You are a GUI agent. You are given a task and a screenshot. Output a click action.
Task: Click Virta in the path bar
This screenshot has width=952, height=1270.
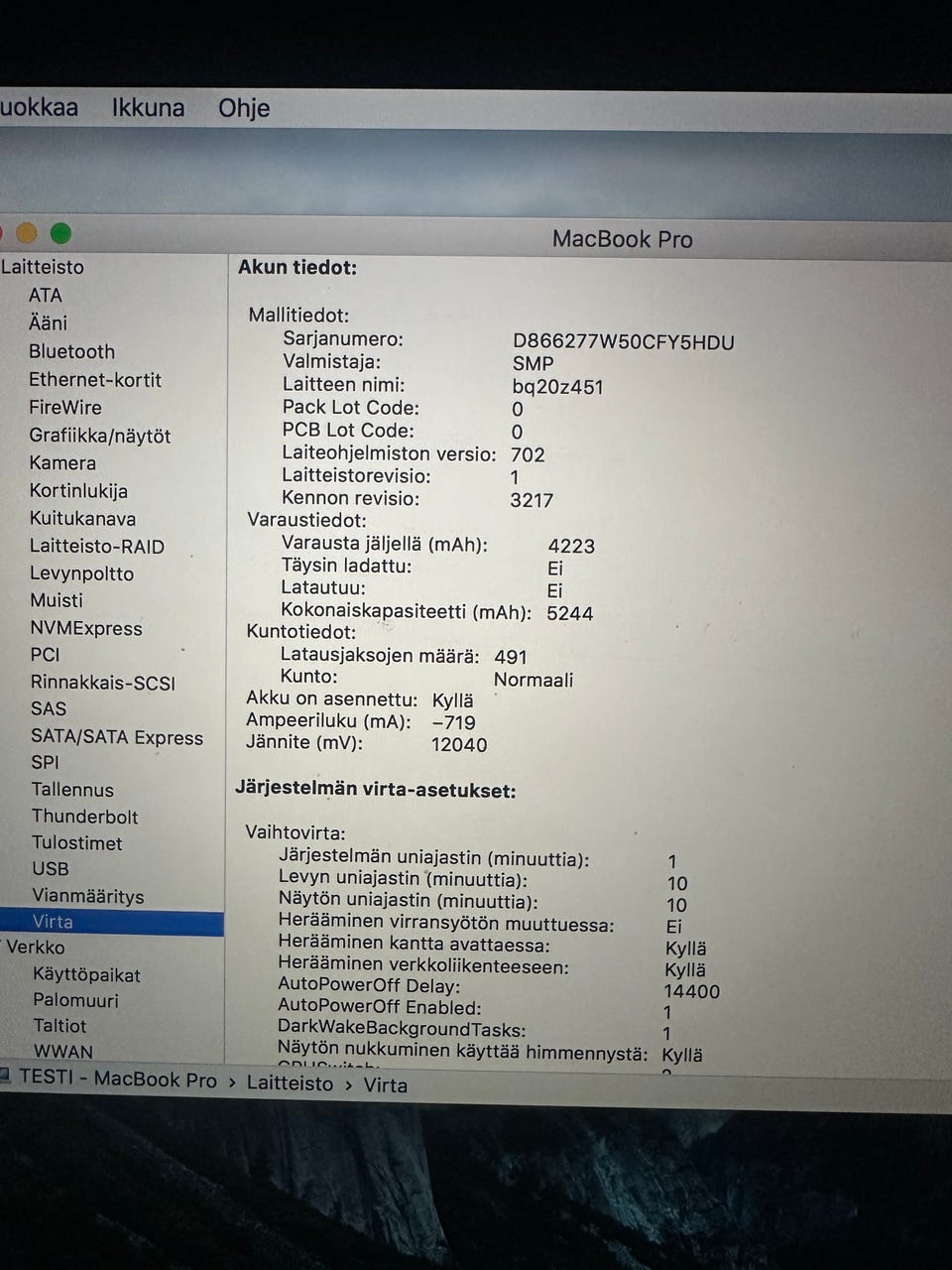(x=385, y=1085)
